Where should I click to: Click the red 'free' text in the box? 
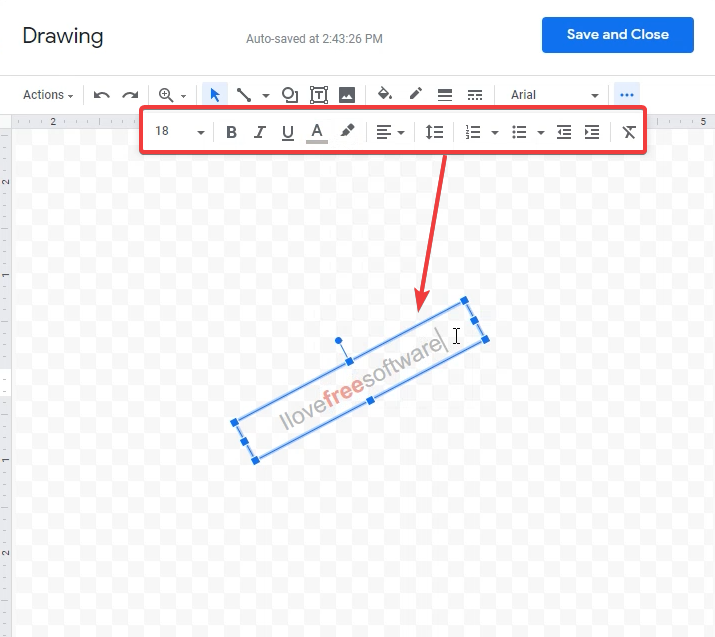pos(344,395)
